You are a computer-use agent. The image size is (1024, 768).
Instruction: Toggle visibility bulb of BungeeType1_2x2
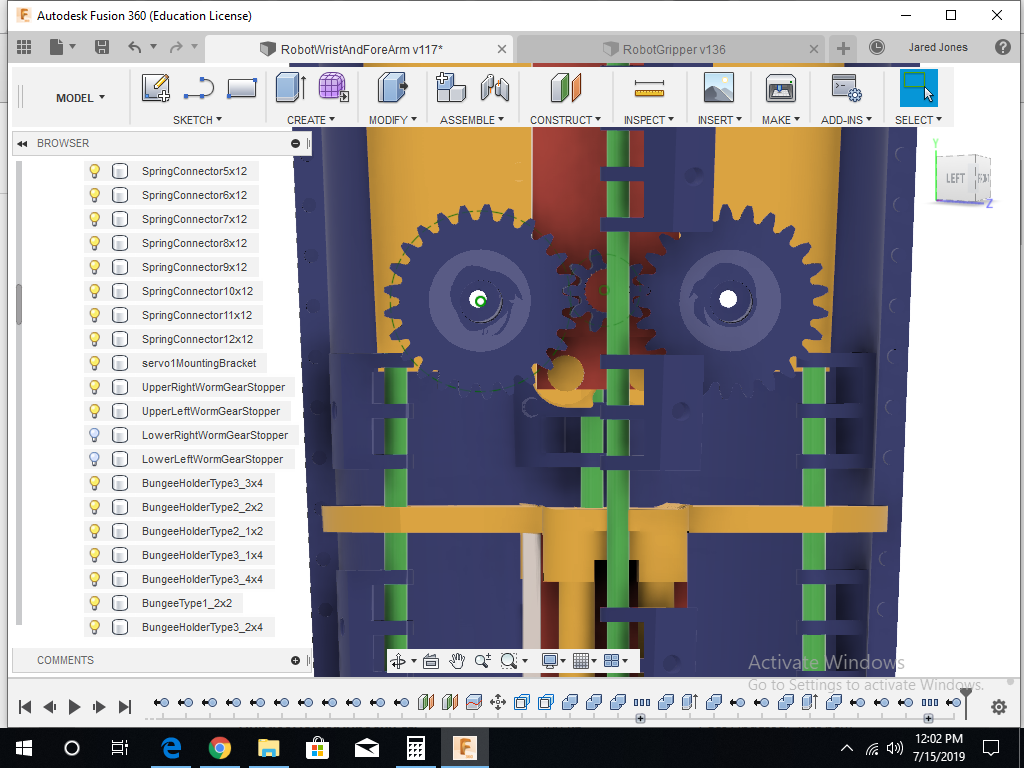coord(95,603)
